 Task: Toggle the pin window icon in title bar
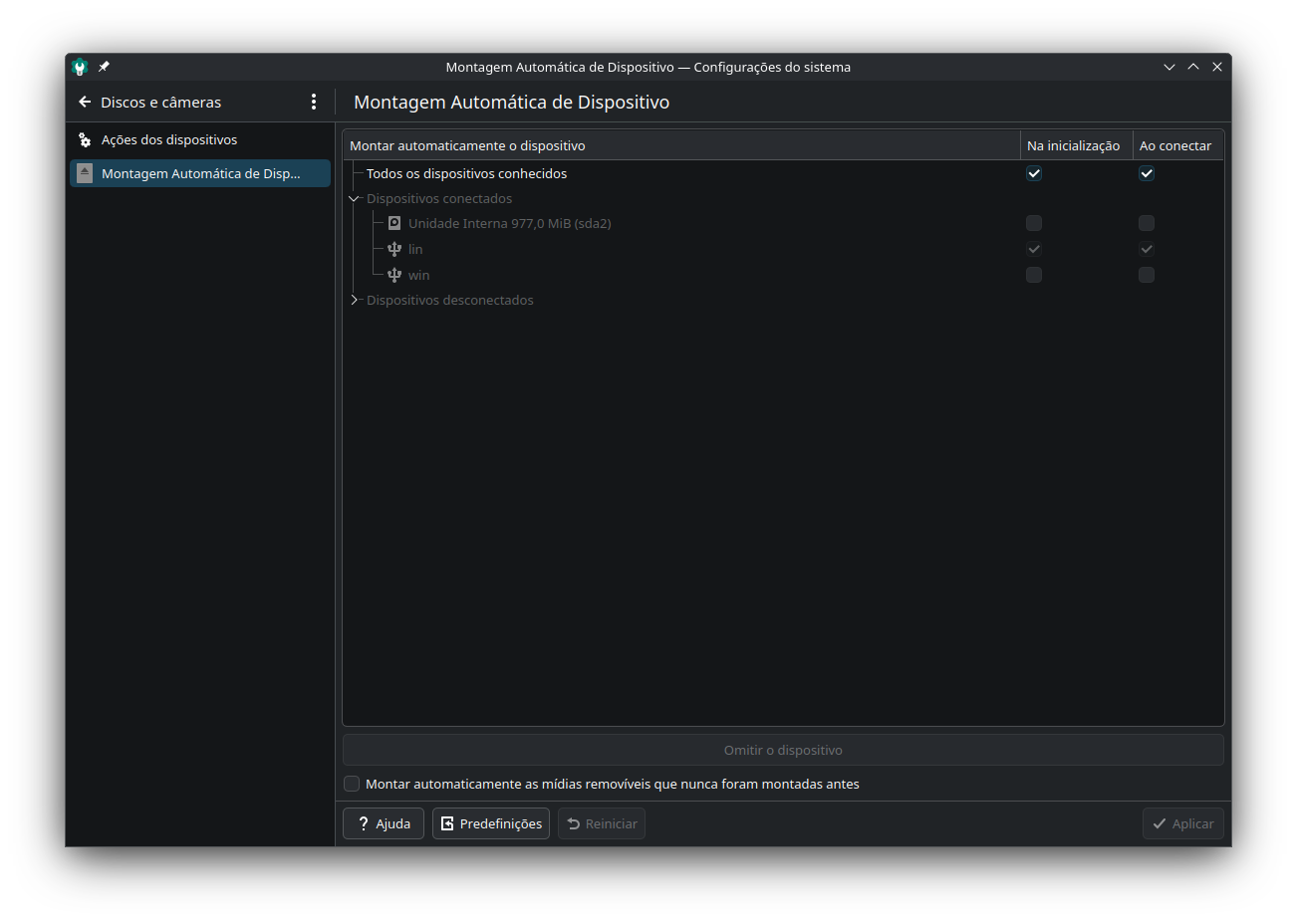click(x=104, y=67)
